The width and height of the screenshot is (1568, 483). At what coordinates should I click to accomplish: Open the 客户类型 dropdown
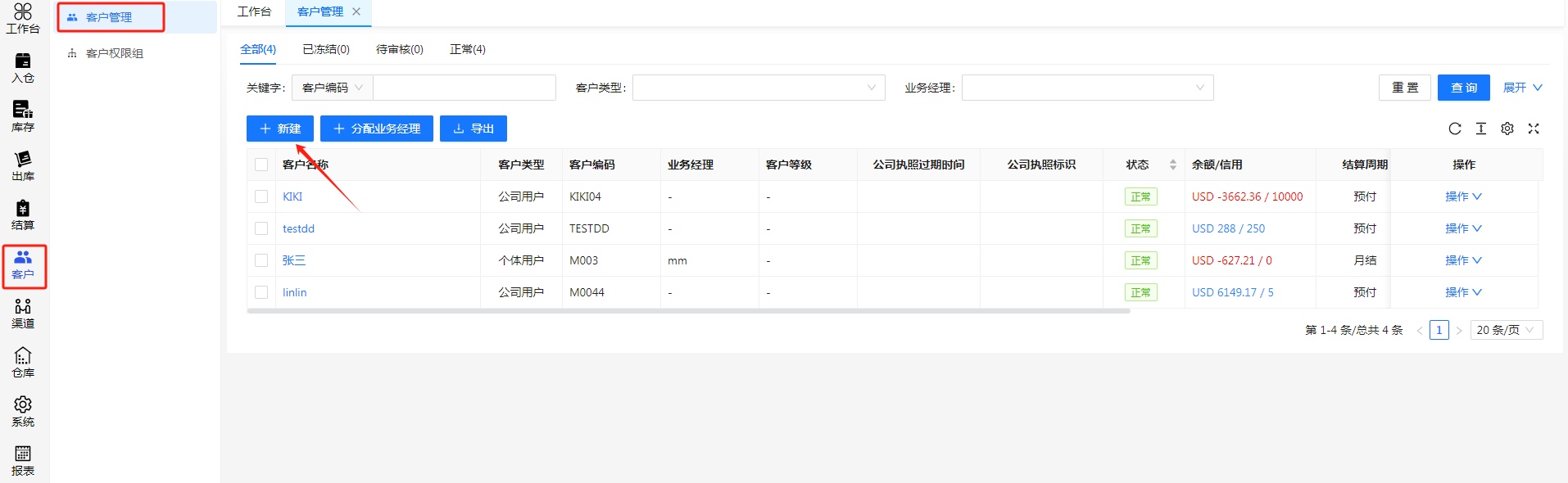click(x=758, y=88)
